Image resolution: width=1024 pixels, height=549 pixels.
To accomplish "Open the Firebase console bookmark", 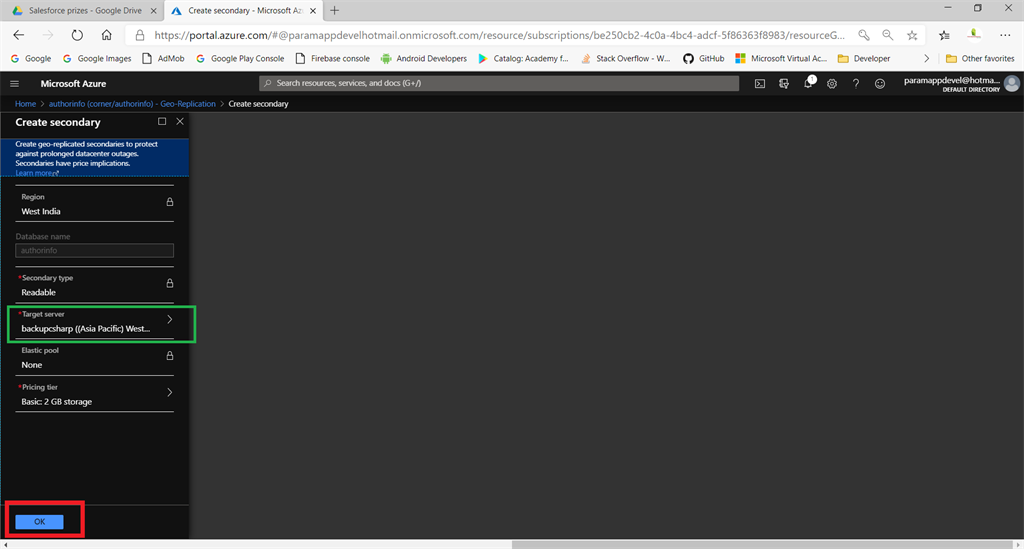I will point(332,59).
